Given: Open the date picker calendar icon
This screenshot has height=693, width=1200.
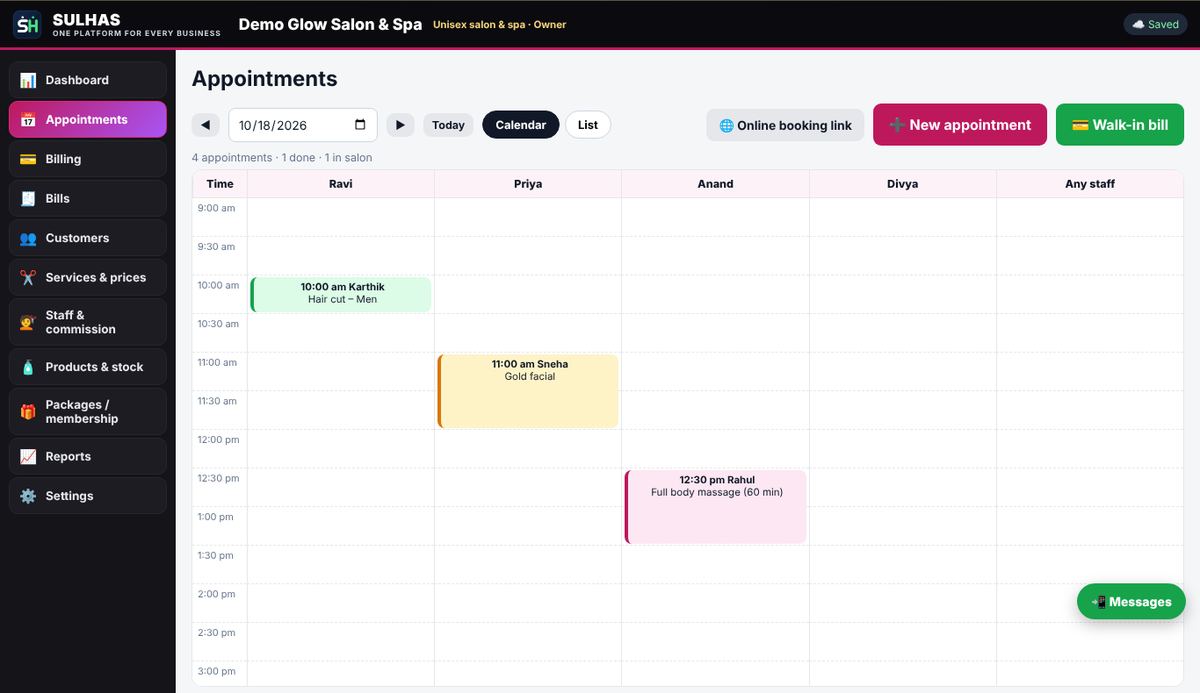Looking at the screenshot, I should click(360, 125).
